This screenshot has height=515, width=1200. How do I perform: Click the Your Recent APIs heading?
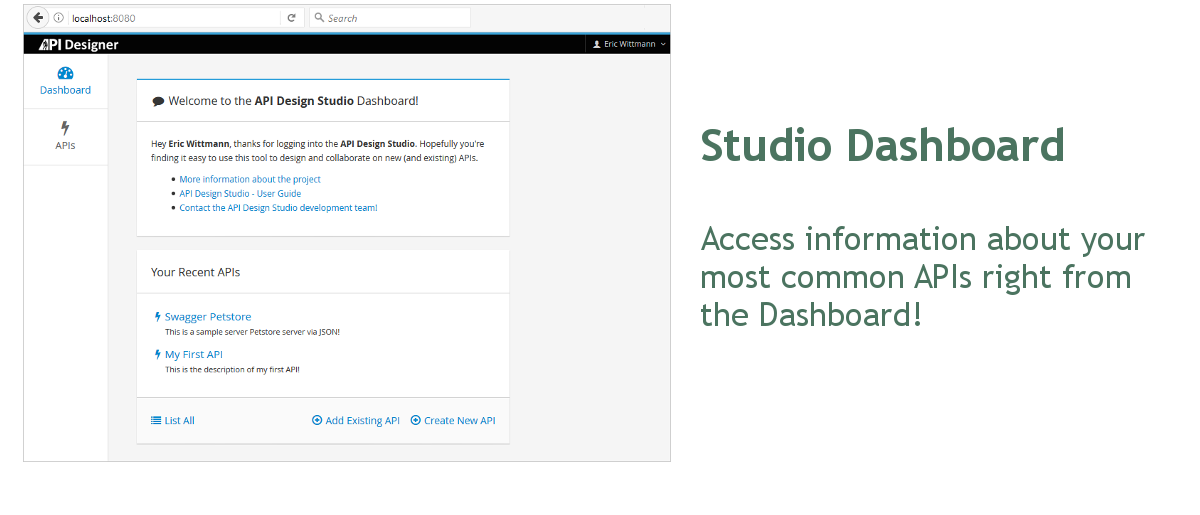coord(196,272)
